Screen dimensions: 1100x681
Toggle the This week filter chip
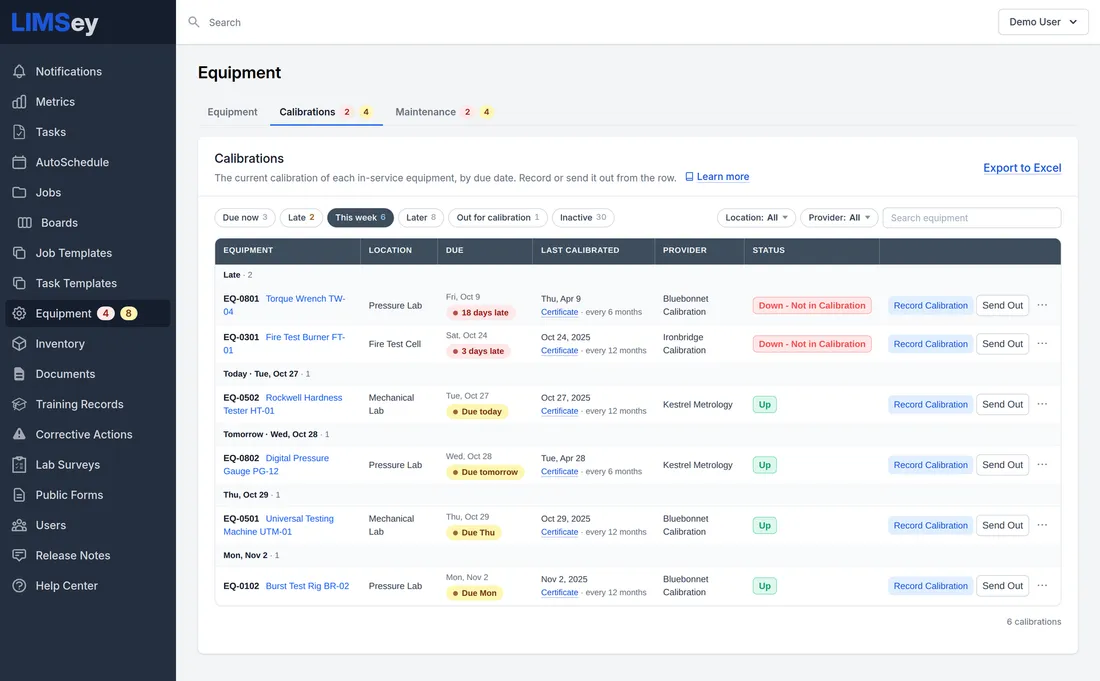tap(360, 217)
